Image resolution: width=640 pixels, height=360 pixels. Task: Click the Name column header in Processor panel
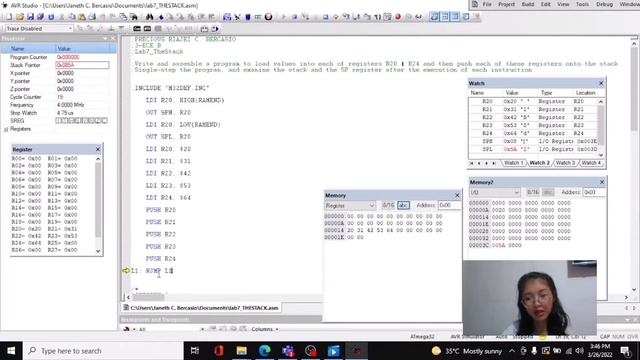click(x=28, y=49)
